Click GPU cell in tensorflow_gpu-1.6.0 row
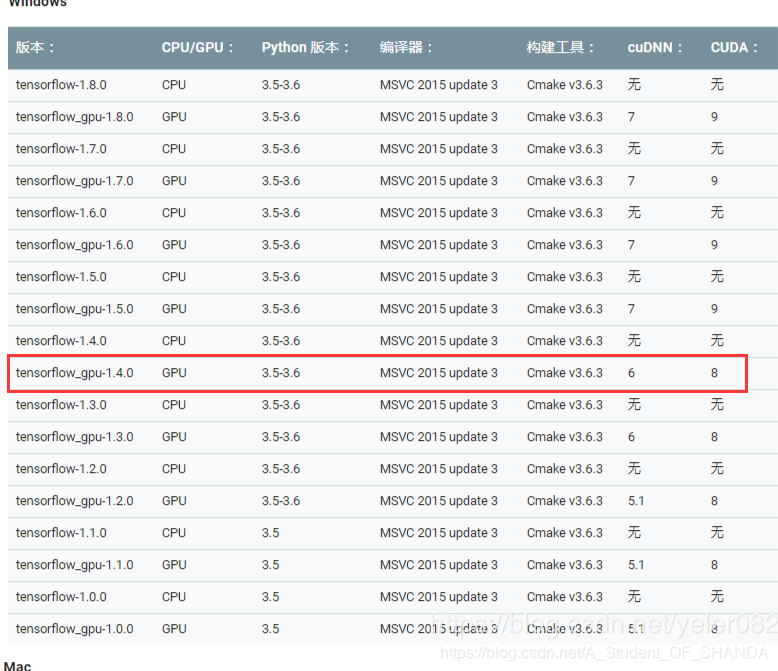This screenshot has width=778, height=671. click(174, 245)
